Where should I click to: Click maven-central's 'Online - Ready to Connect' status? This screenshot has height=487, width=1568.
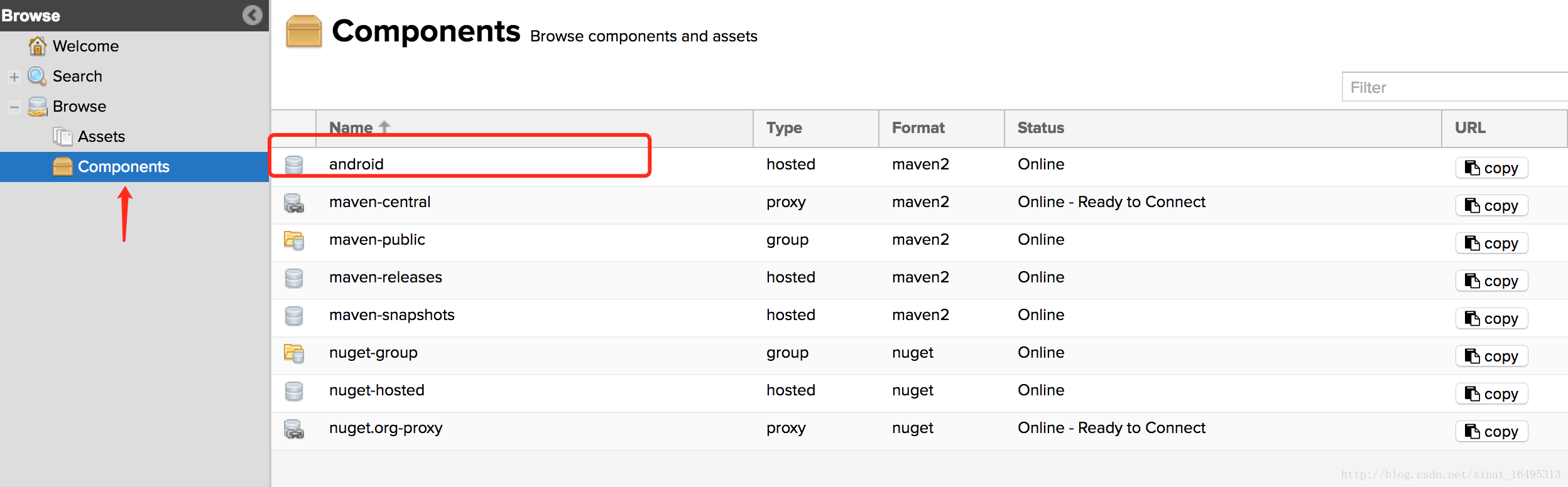coord(1111,202)
